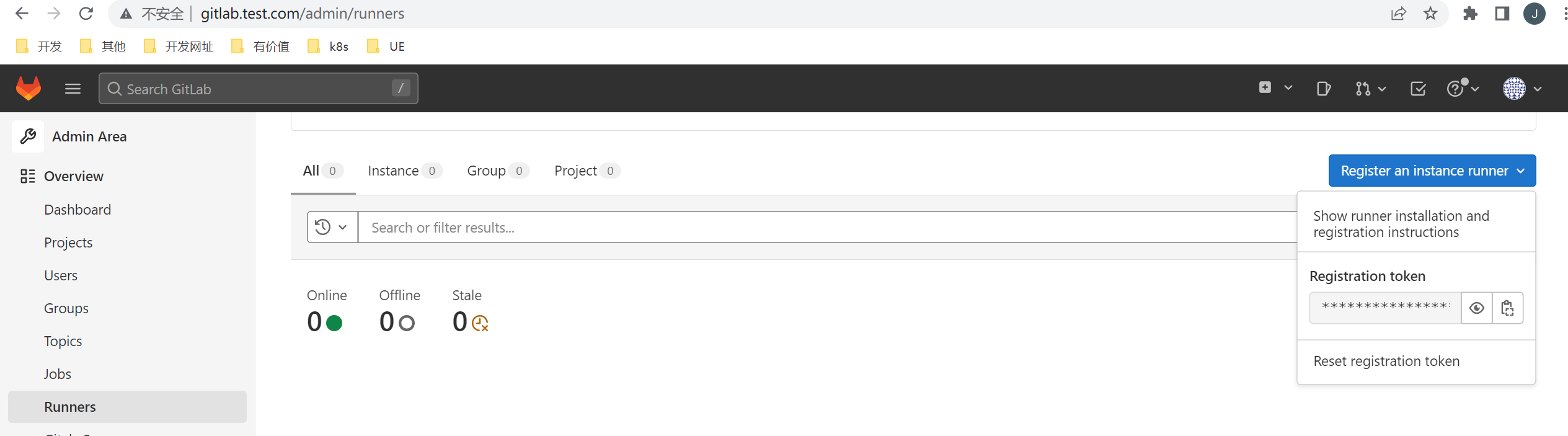Toggle the browser side panel icon

click(x=1502, y=14)
